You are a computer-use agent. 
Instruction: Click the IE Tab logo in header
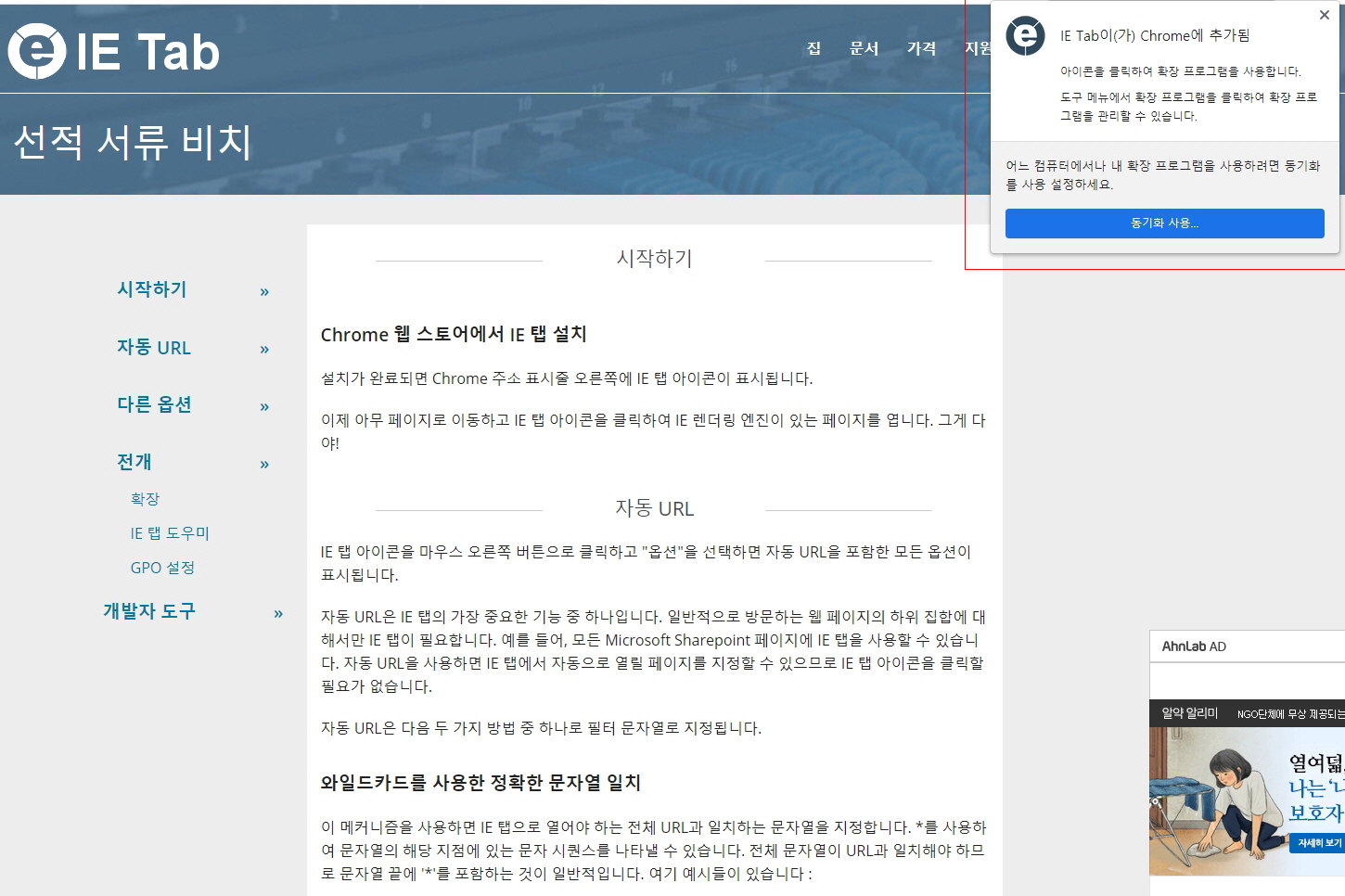point(114,51)
